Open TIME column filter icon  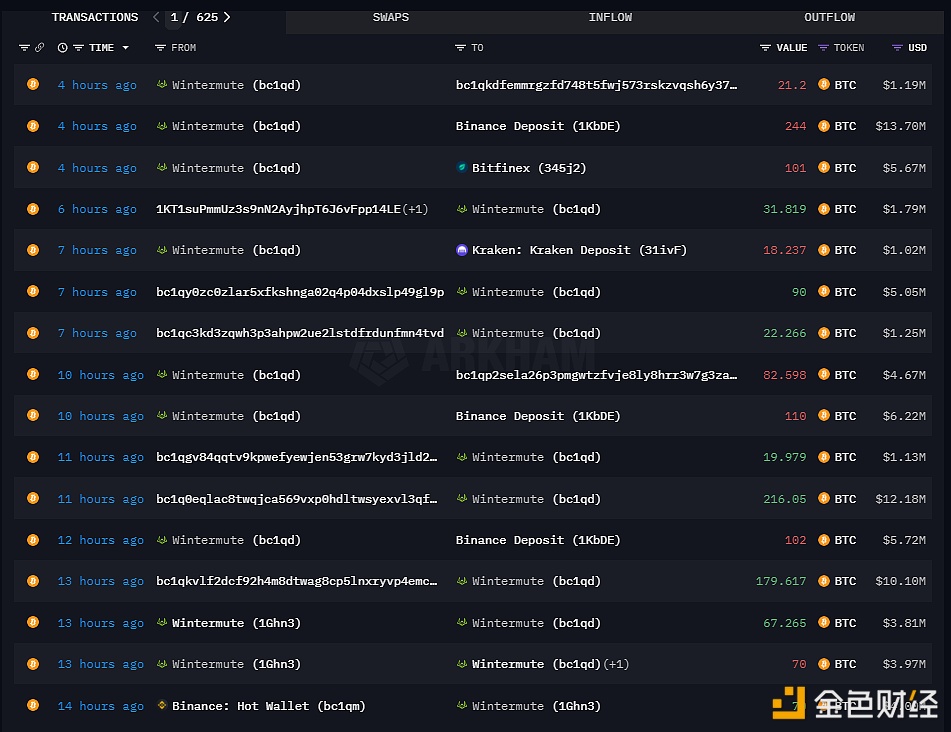(x=78, y=47)
